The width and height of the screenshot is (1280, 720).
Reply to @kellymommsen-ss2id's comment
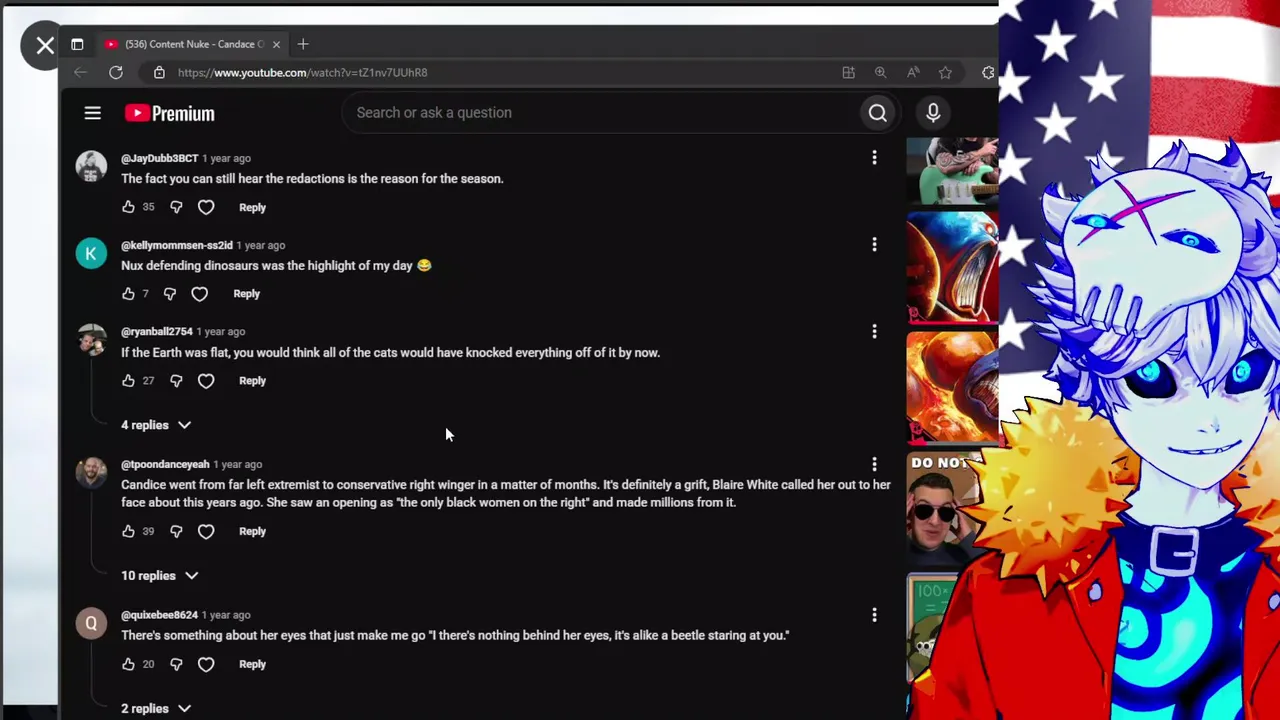246,294
